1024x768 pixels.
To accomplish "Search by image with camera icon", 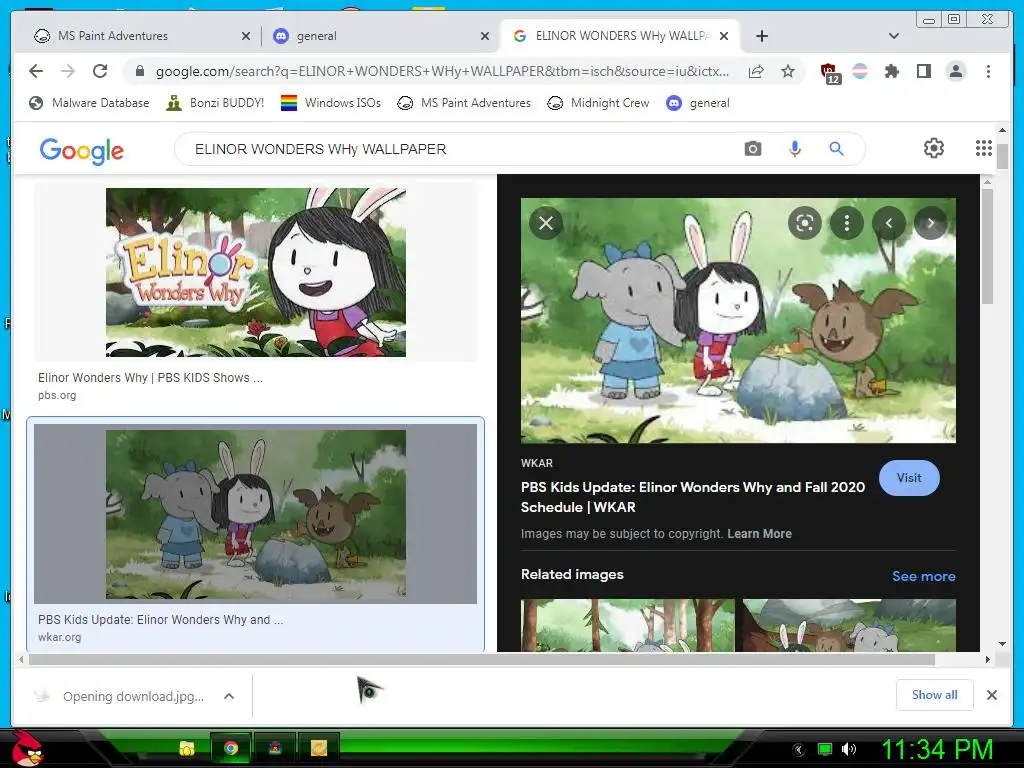I will click(753, 149).
